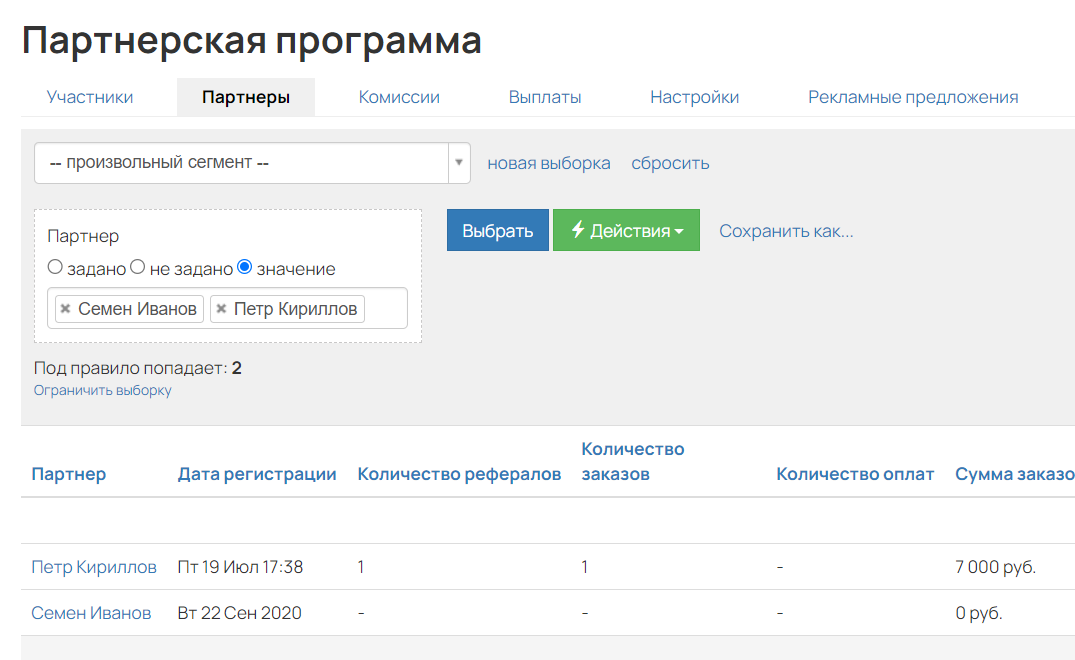The width and height of the screenshot is (1075, 660).
Task: Click the 'Партнер' filter label
Action: pos(83,236)
